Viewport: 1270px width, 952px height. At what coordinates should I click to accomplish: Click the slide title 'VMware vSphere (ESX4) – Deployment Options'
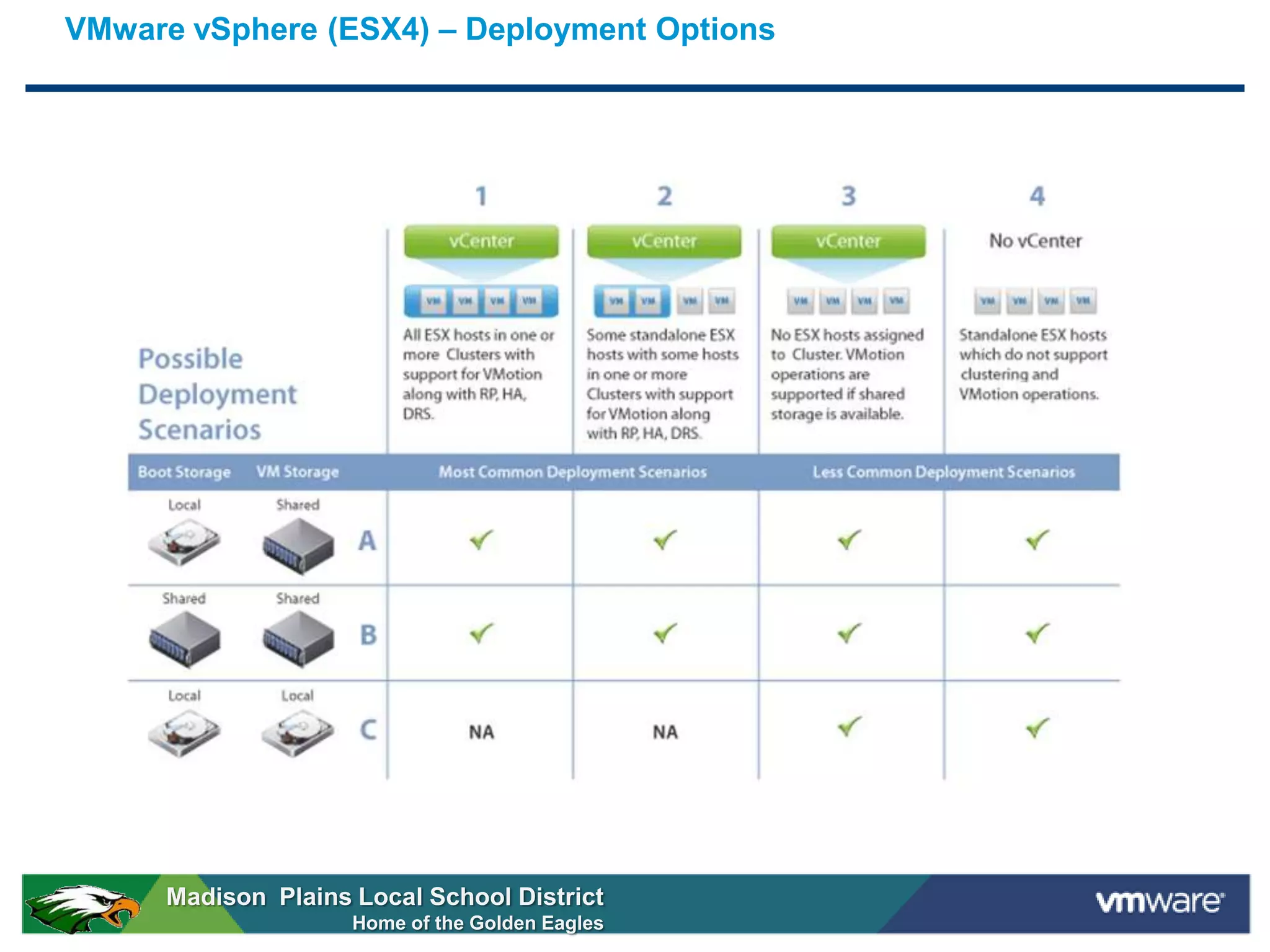coord(420,30)
